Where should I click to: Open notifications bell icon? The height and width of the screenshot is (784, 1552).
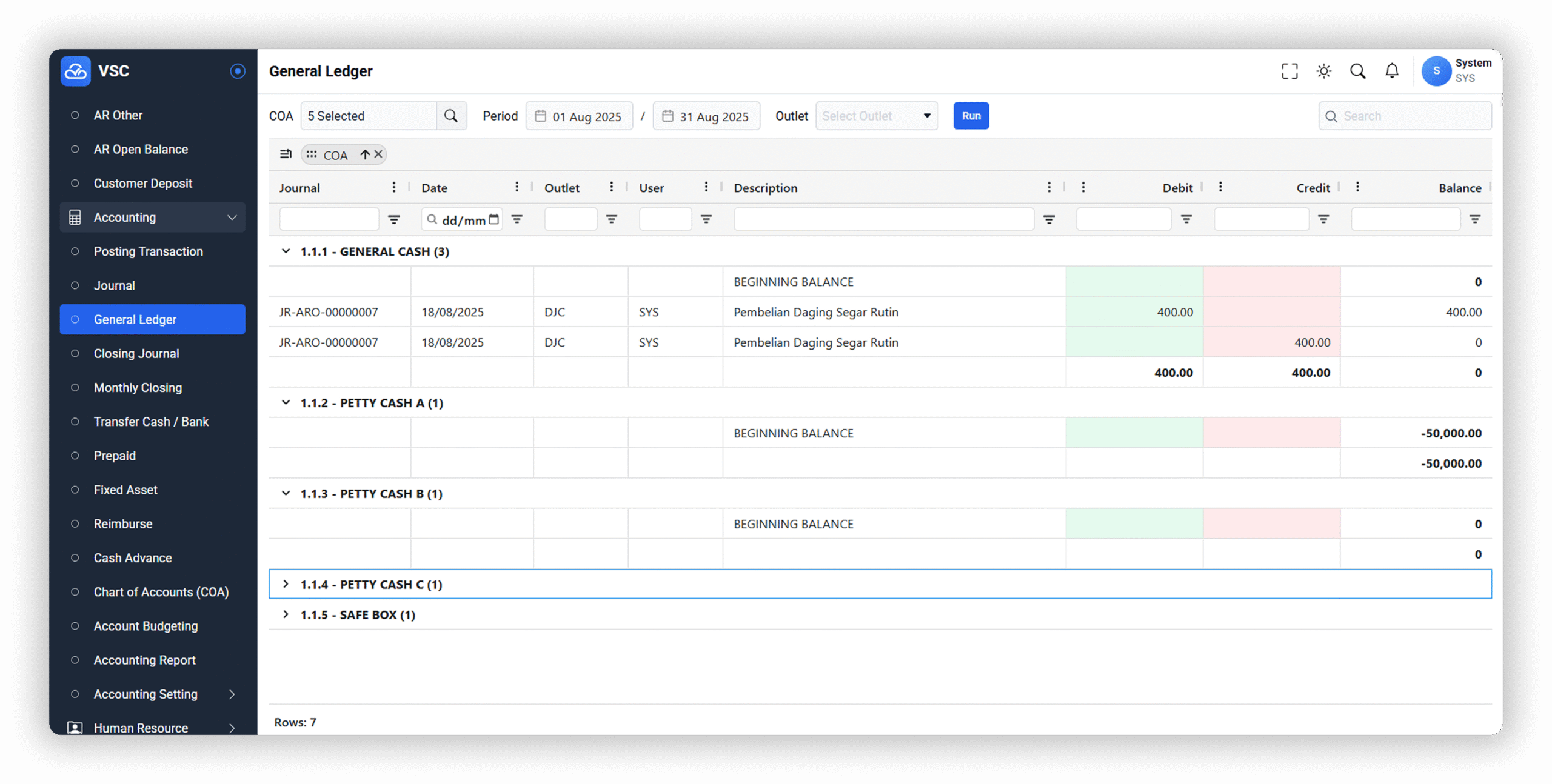point(1392,71)
